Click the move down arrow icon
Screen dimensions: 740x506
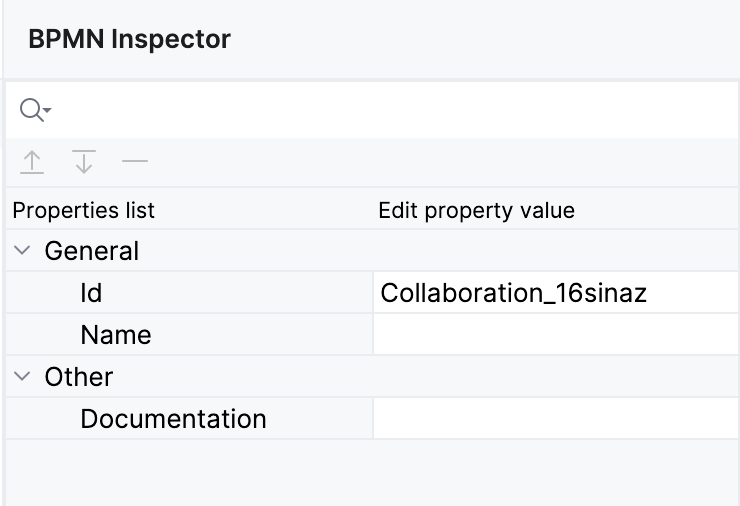click(x=83, y=162)
